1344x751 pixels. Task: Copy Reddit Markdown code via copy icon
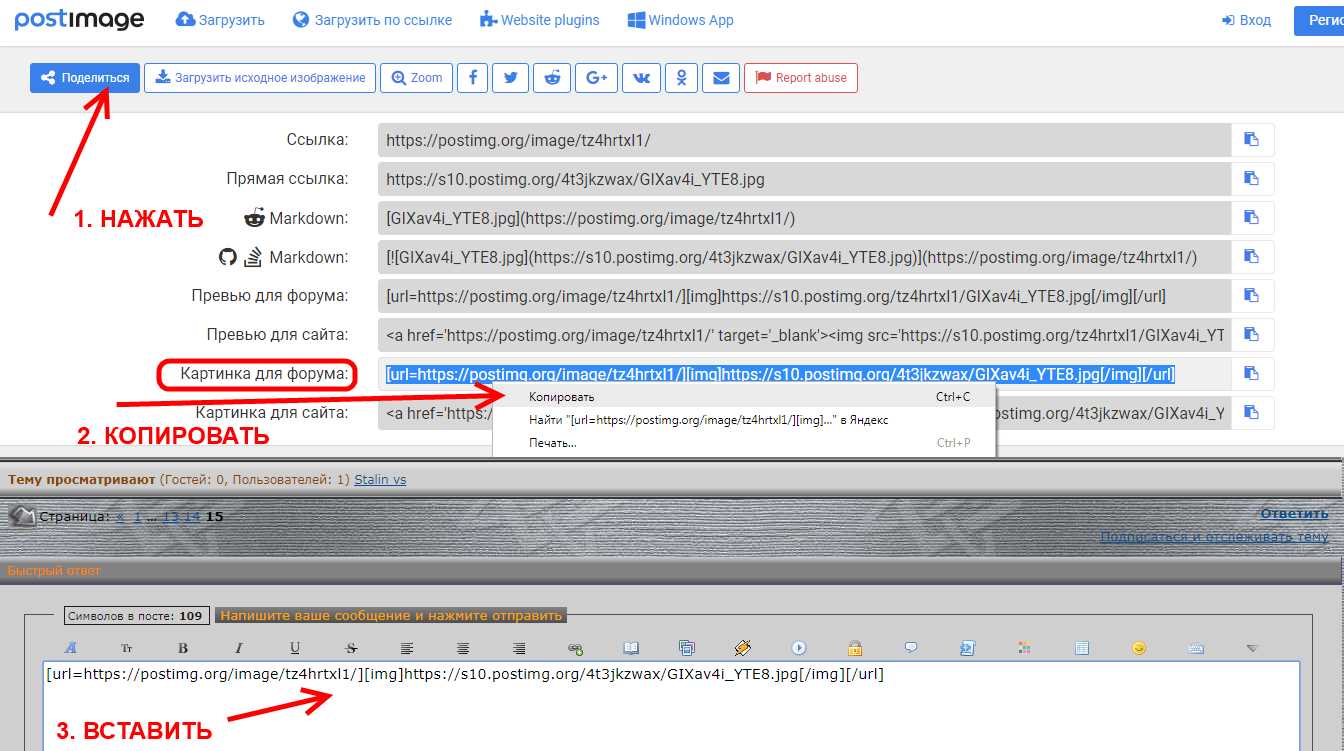click(x=1251, y=218)
